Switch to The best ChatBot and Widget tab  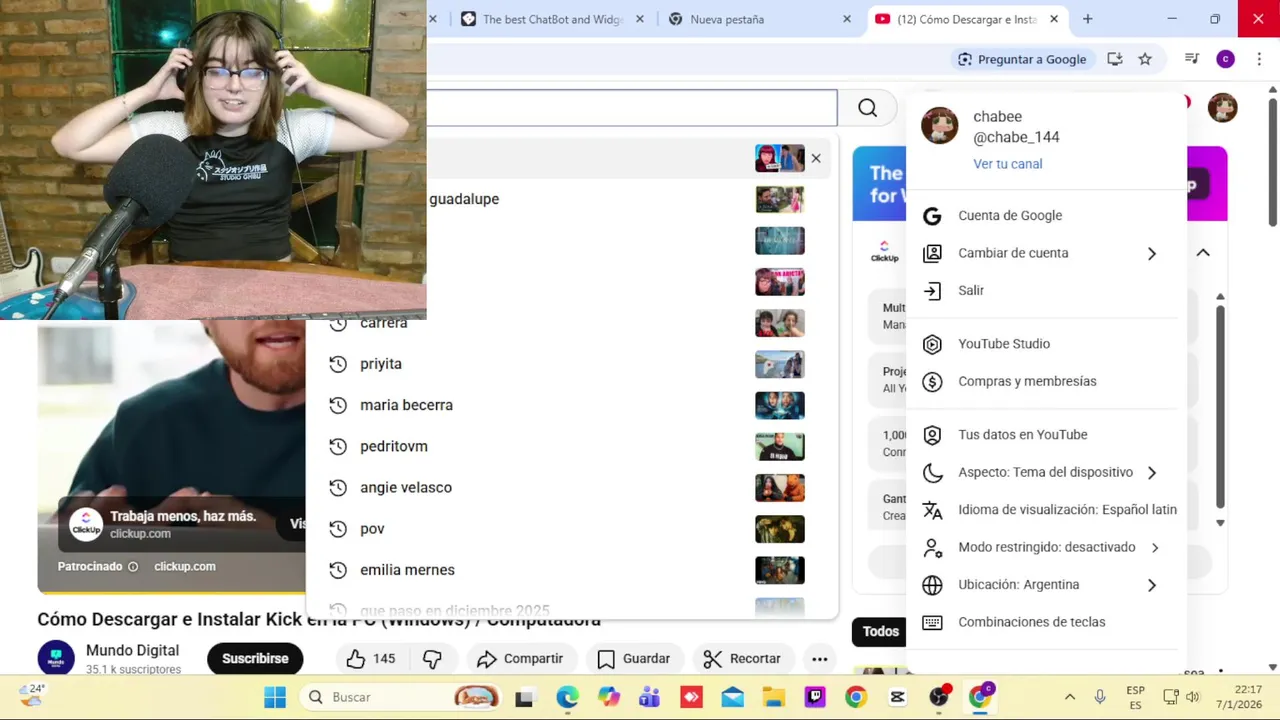pos(550,19)
